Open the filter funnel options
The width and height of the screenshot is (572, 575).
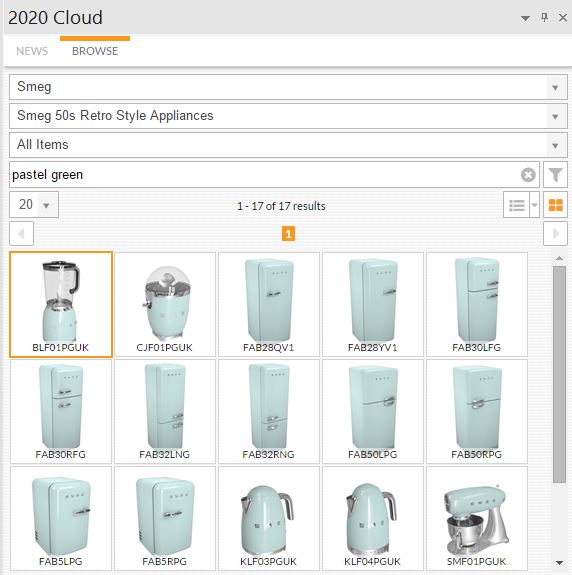pyautogui.click(x=555, y=175)
